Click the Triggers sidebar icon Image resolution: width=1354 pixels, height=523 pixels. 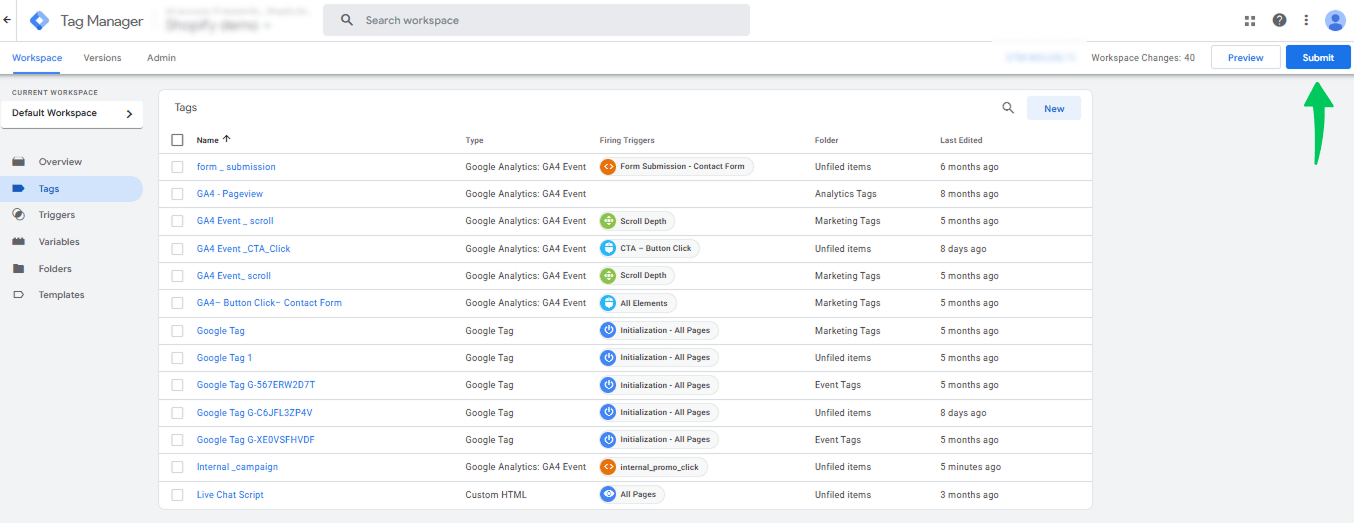18,215
